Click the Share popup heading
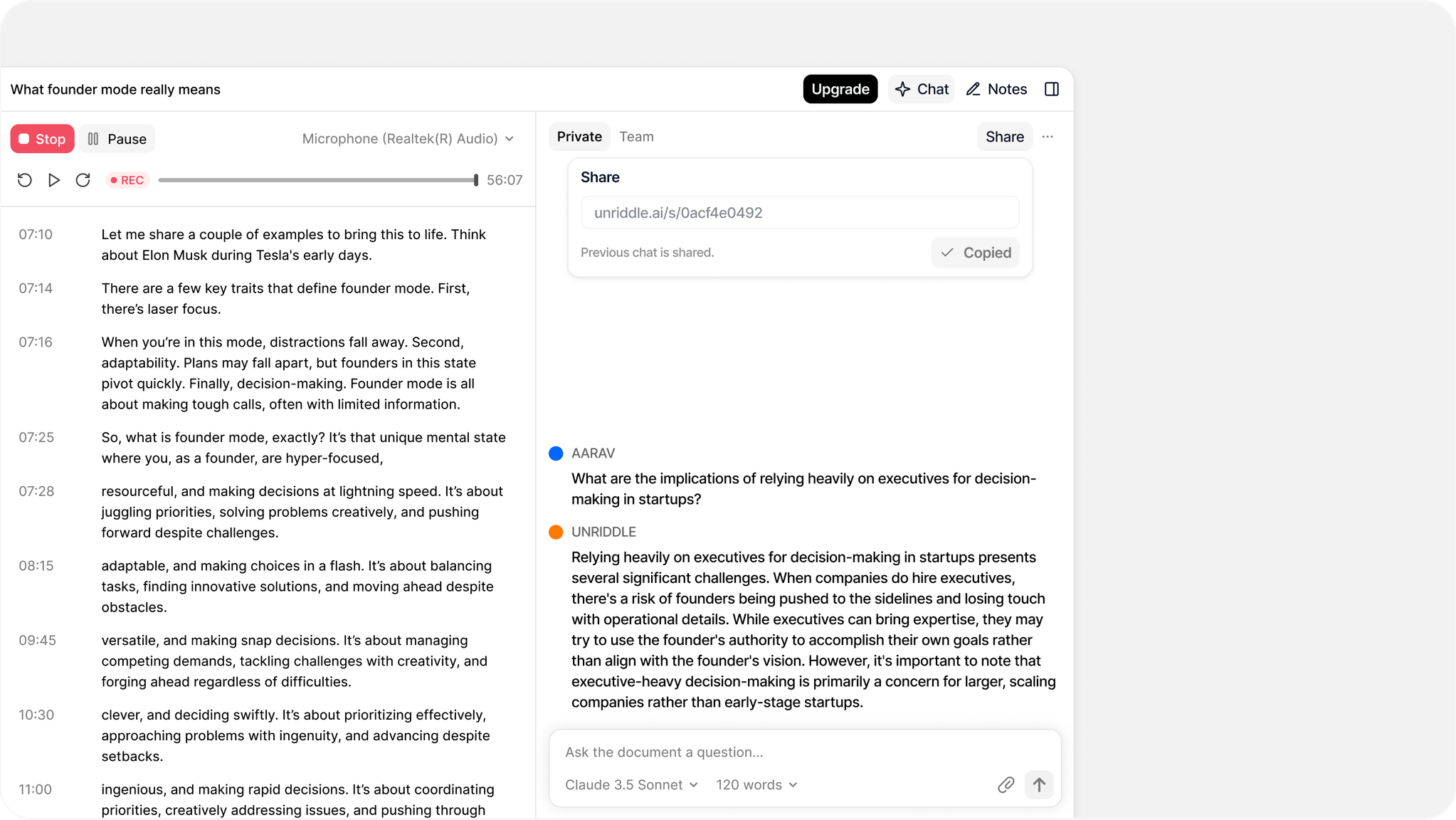This screenshot has width=1456, height=820. coord(600,177)
